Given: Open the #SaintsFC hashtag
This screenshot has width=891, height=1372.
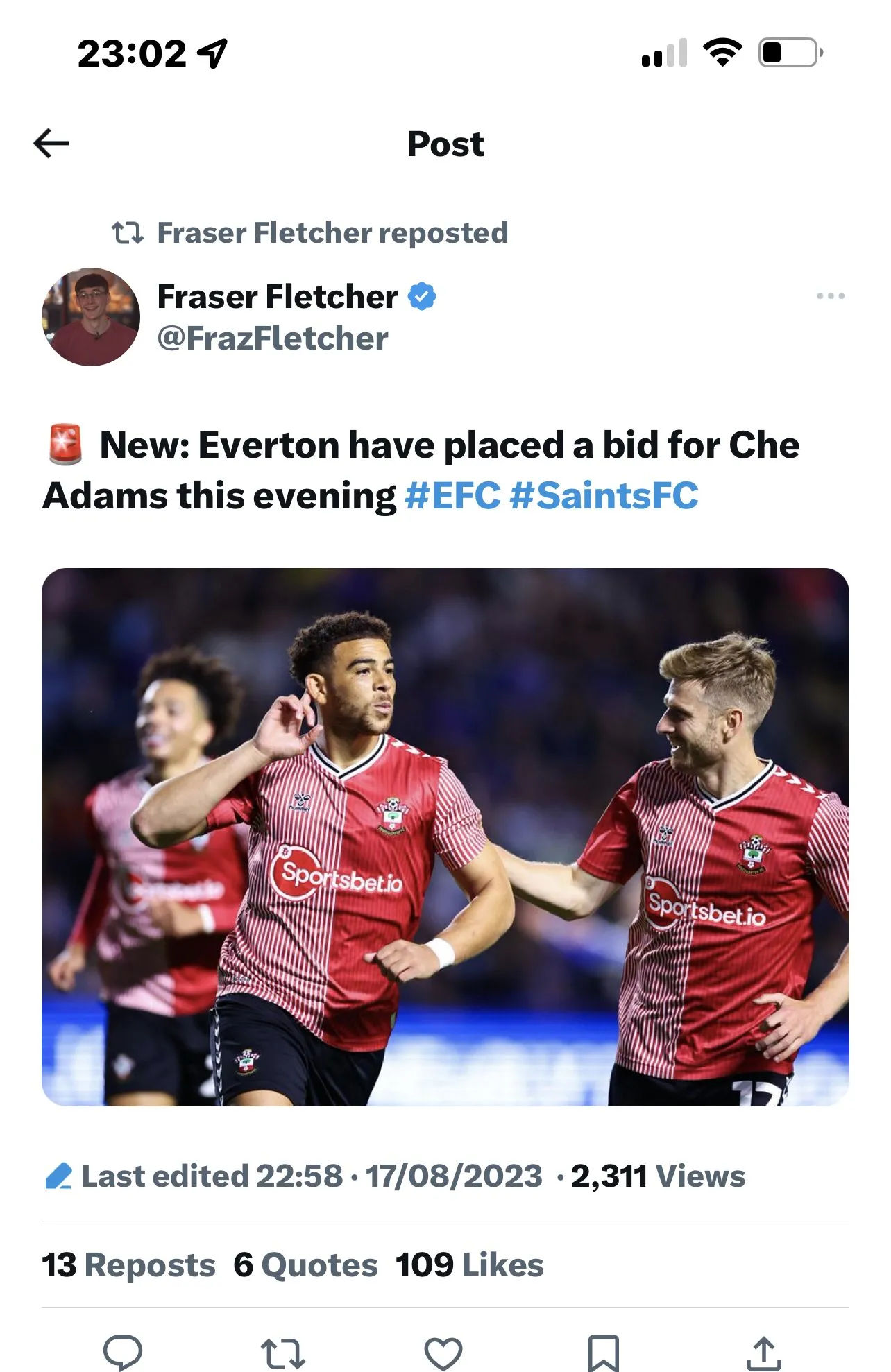Looking at the screenshot, I should (x=604, y=496).
